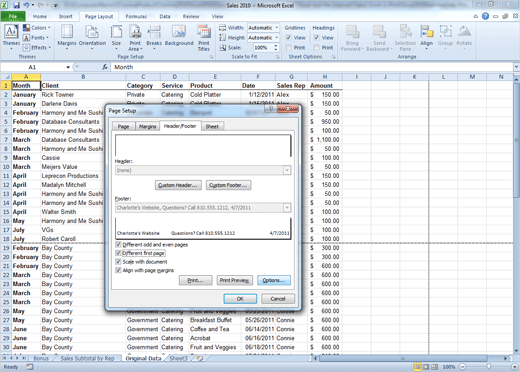Select the Bring Forward icon

coord(352,37)
